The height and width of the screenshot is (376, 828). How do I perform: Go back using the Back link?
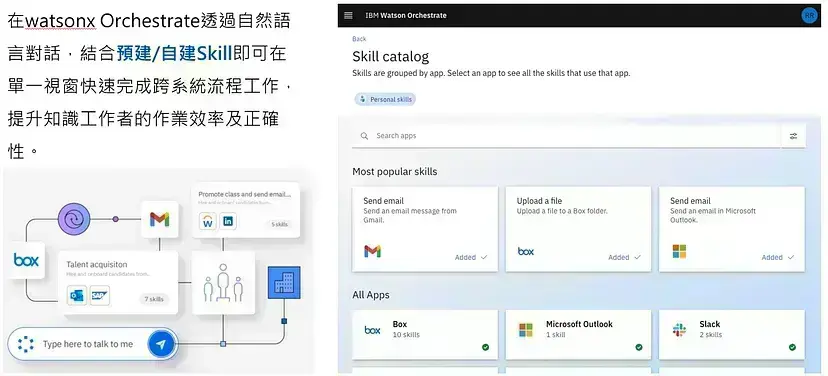pos(359,39)
